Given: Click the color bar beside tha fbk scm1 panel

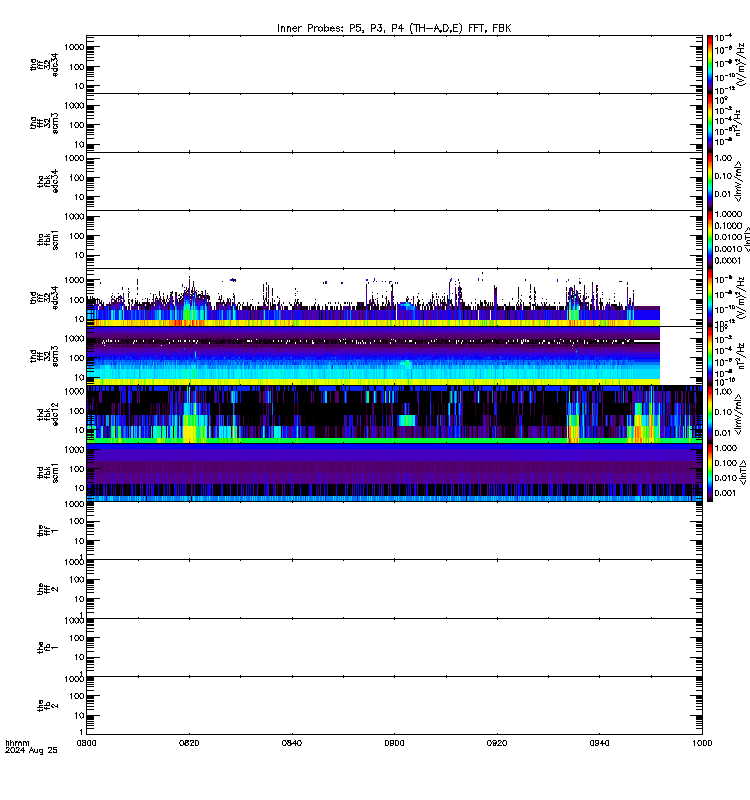Looking at the screenshot, I should click(x=710, y=239).
